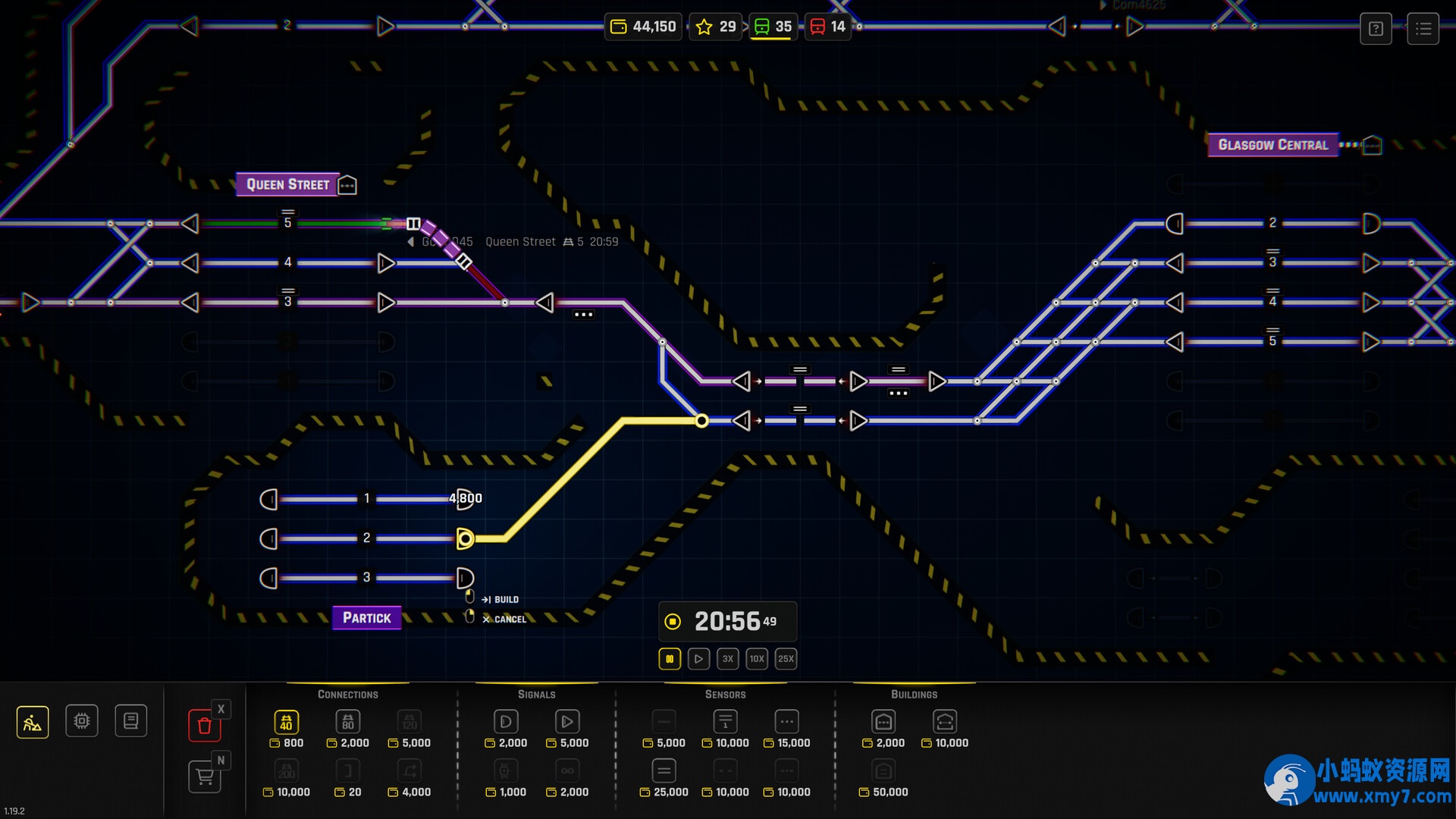Viewport: 1456px width, 819px height.
Task: Switch game speed to 3X
Action: point(727,659)
